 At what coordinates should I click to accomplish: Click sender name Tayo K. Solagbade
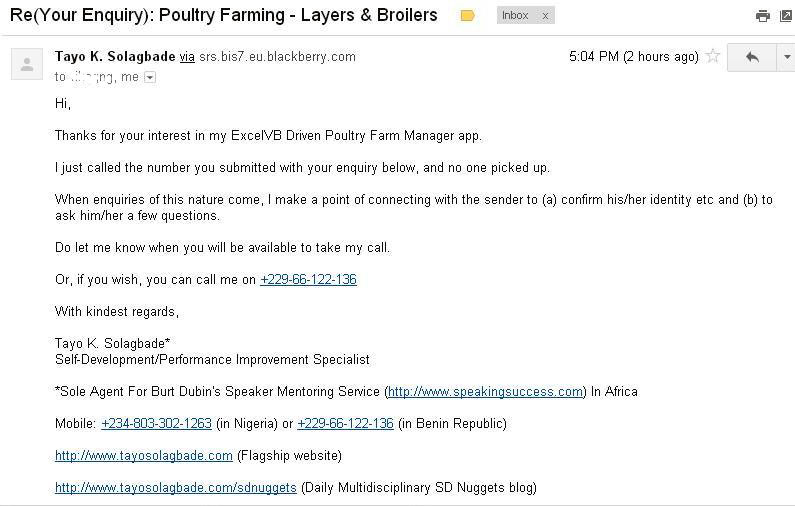[x=115, y=56]
